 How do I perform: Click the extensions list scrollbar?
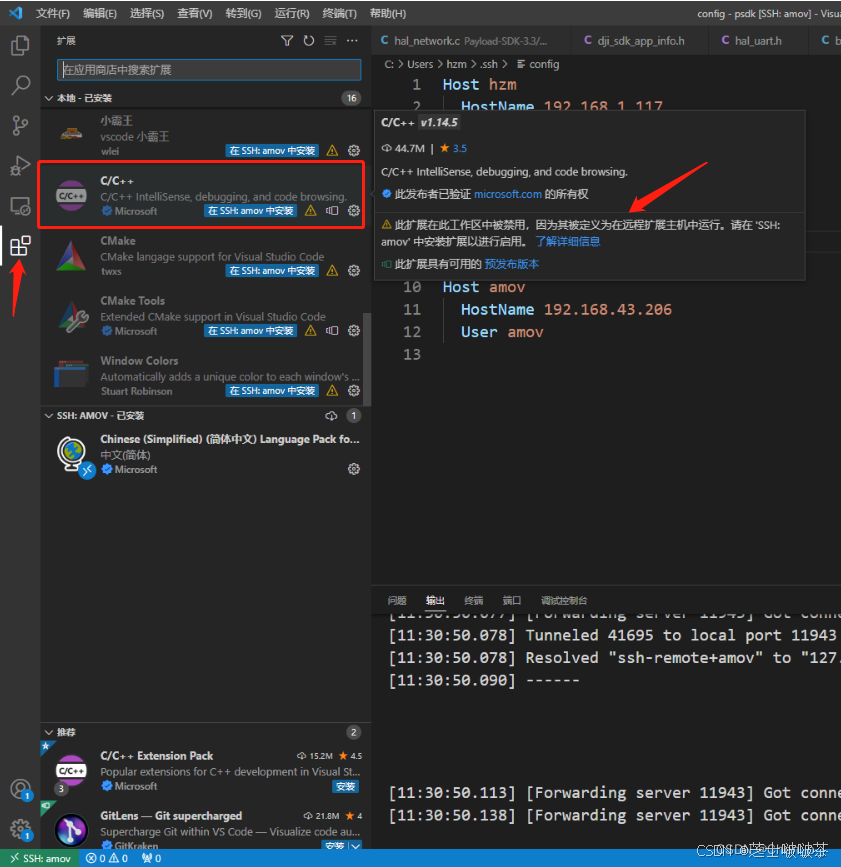[367, 359]
